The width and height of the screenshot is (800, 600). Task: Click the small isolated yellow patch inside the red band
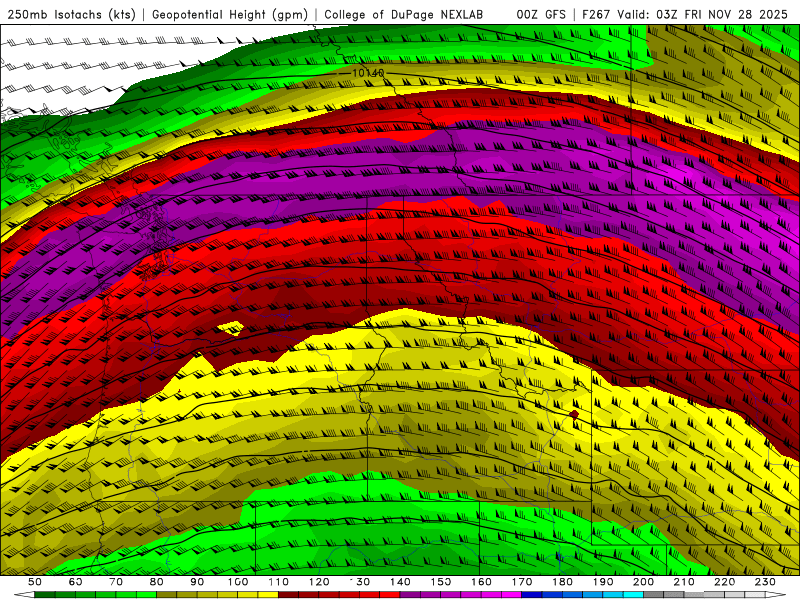point(231,328)
